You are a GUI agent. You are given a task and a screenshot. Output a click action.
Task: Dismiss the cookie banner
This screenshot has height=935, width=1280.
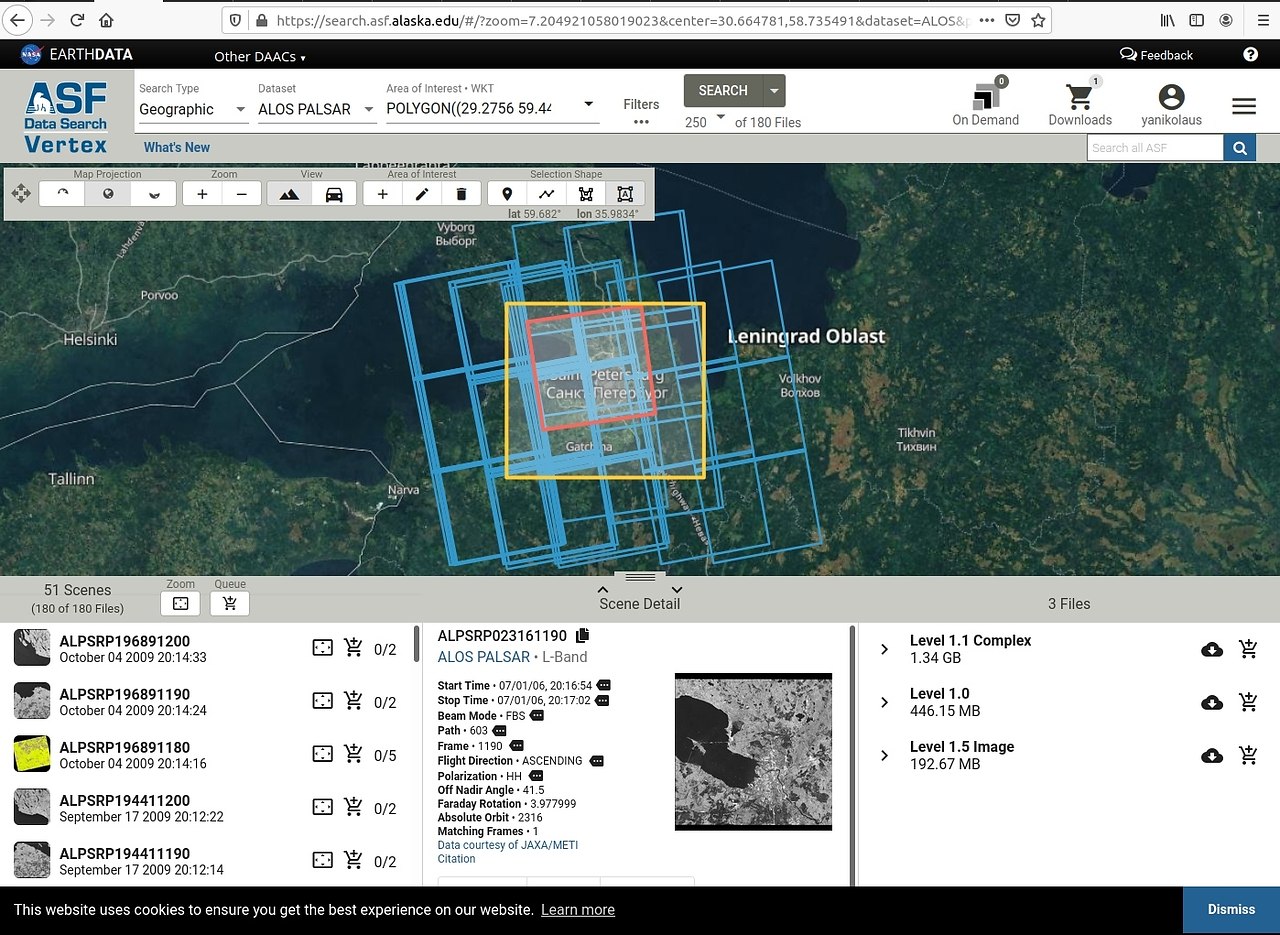(x=1231, y=910)
